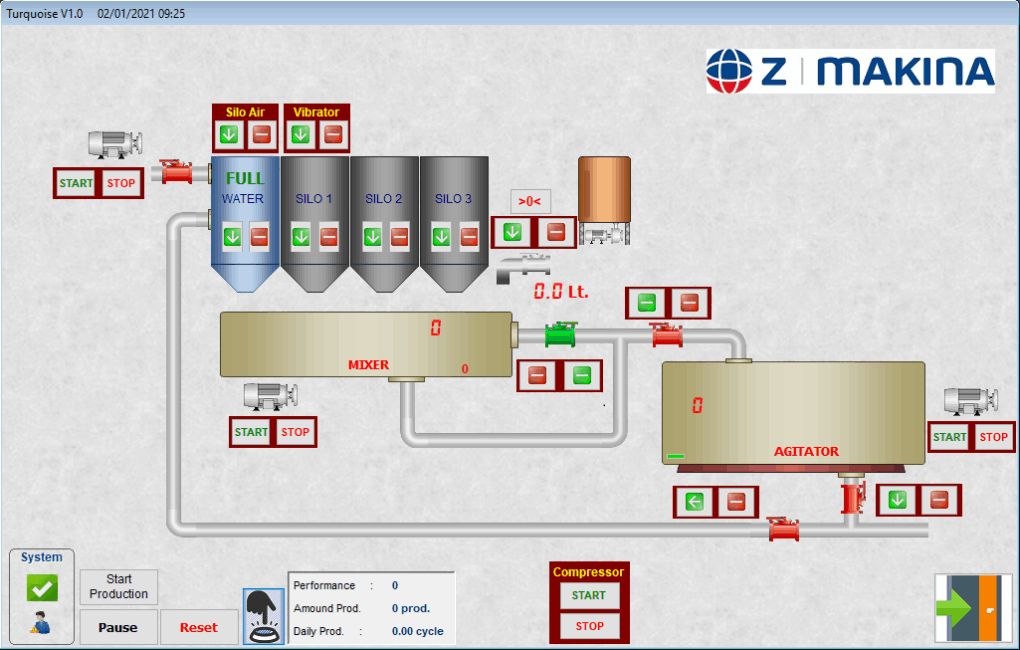The image size is (1020, 650).
Task: Stop the Mixer motor
Action: click(x=295, y=432)
